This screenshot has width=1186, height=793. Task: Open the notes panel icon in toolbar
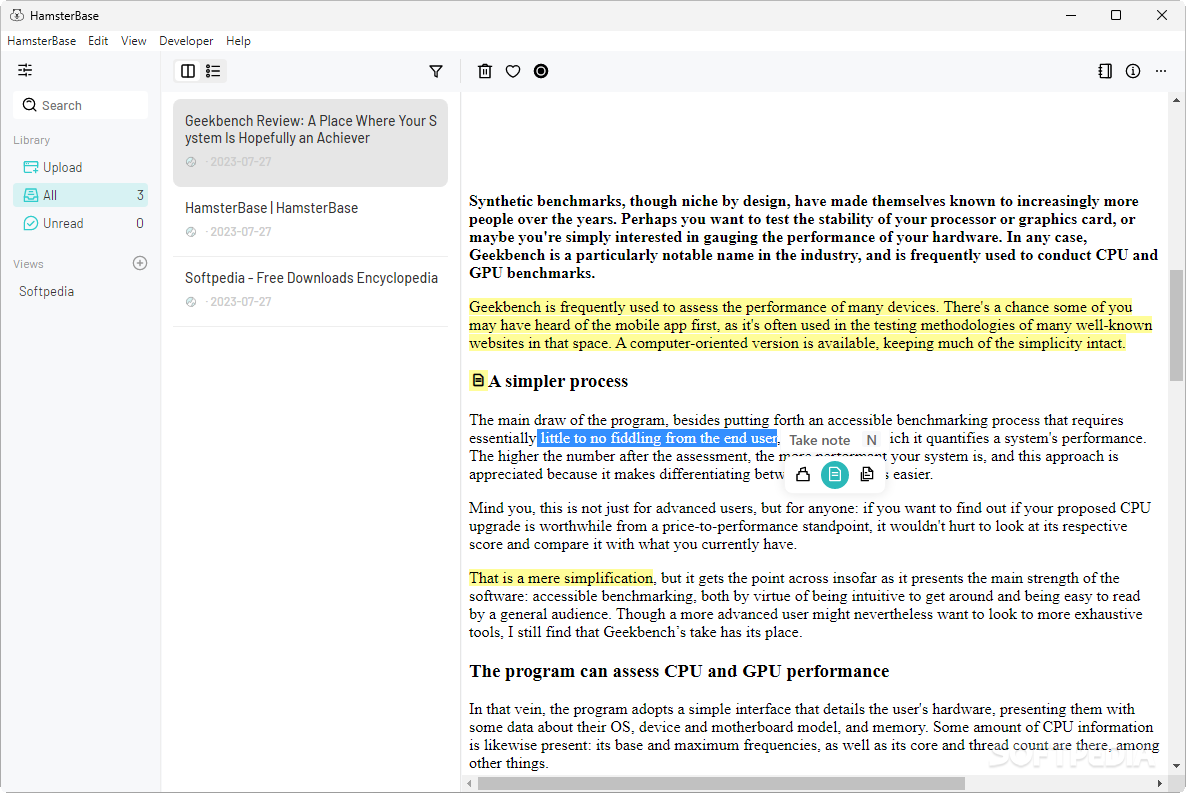(1105, 71)
